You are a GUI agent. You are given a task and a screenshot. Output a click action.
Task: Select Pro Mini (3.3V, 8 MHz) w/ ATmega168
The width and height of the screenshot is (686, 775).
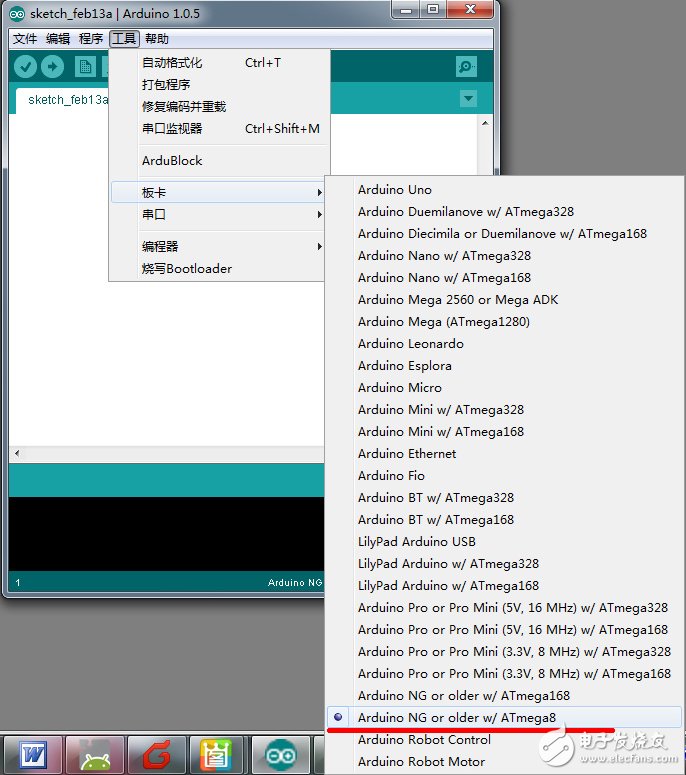504,674
